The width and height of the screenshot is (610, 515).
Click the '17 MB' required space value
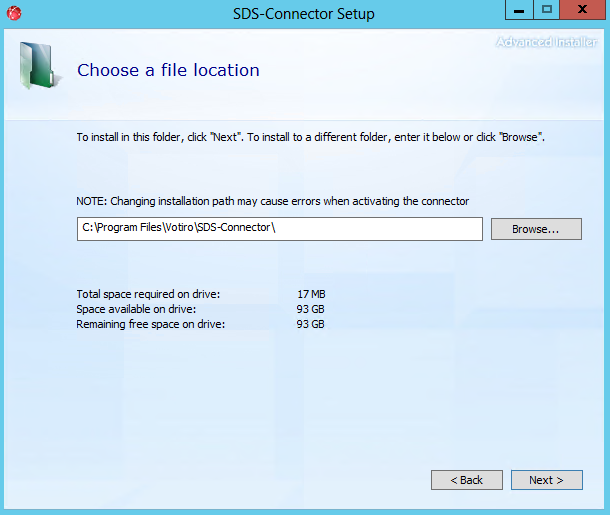(x=311, y=294)
